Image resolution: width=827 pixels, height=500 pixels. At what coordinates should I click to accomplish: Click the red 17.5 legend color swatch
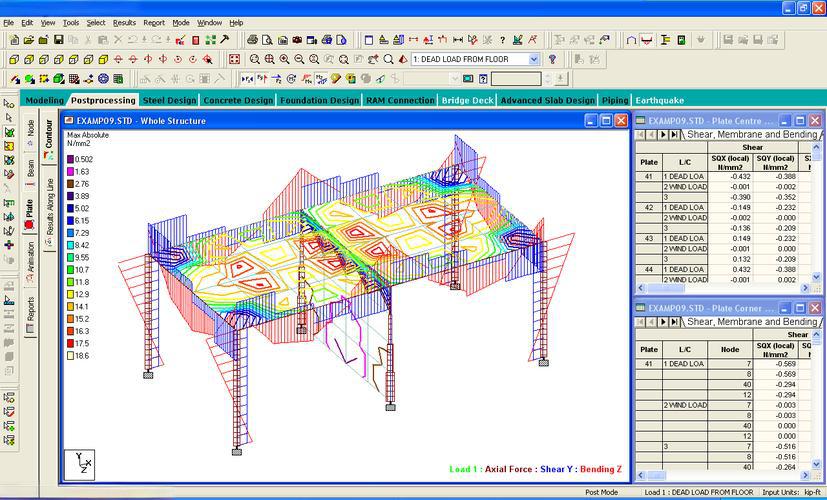click(70, 343)
